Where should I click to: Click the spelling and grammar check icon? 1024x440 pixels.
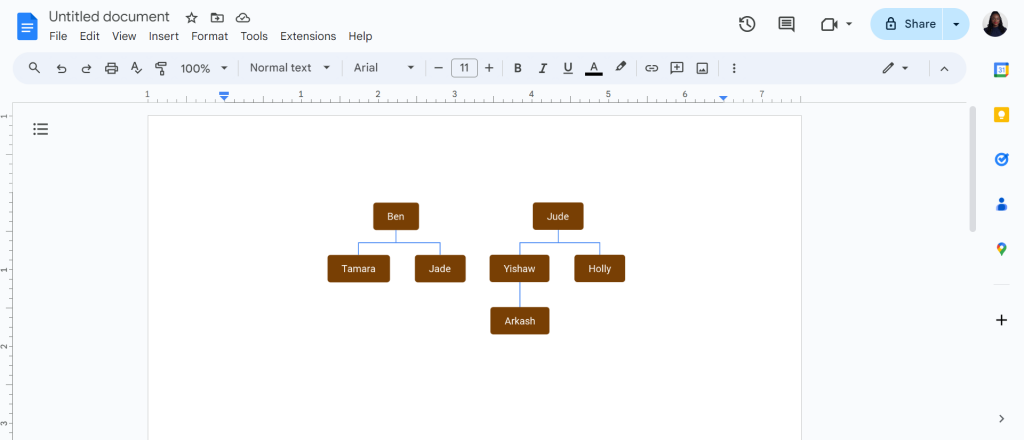[x=136, y=68]
